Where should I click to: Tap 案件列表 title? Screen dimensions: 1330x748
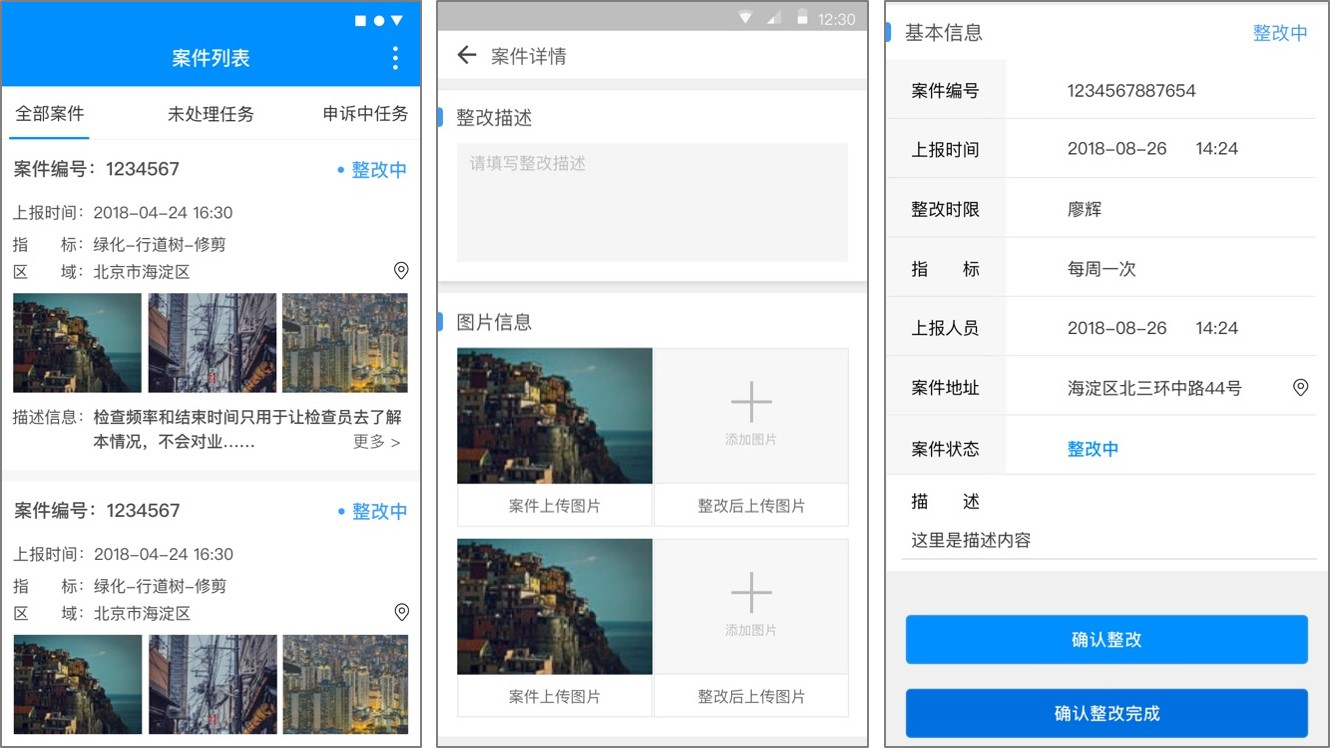(x=211, y=58)
